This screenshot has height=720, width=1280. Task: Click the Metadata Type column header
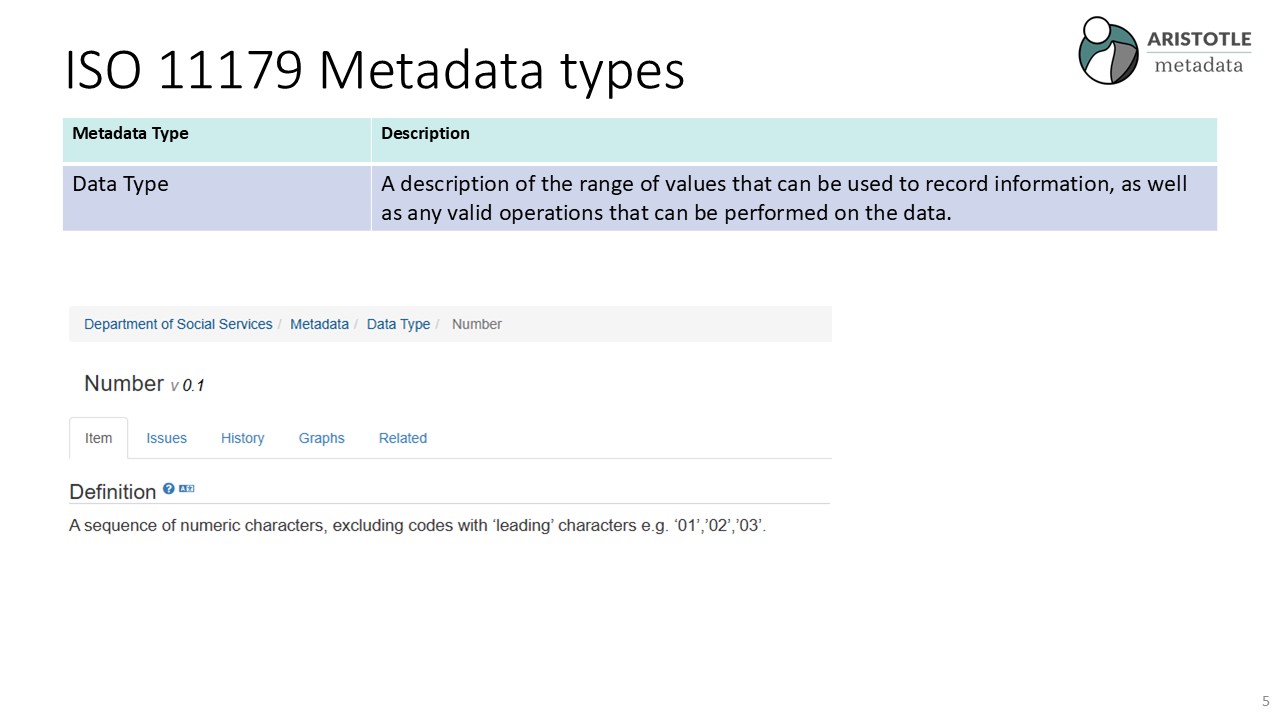coord(130,134)
